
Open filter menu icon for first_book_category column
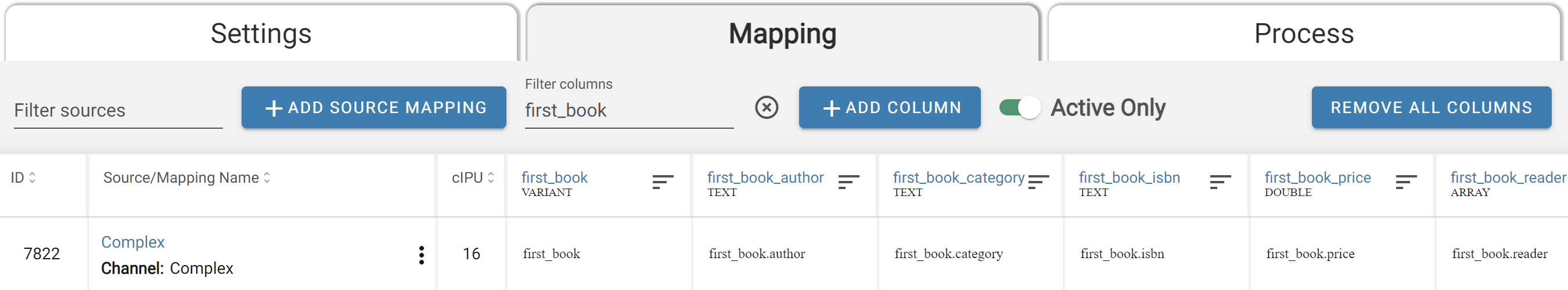click(1038, 182)
